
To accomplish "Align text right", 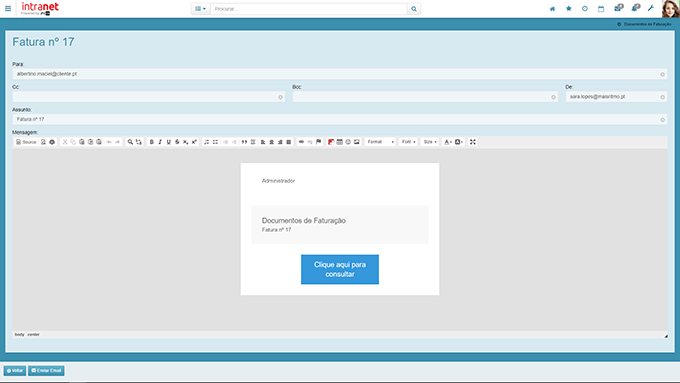I will tap(280, 142).
